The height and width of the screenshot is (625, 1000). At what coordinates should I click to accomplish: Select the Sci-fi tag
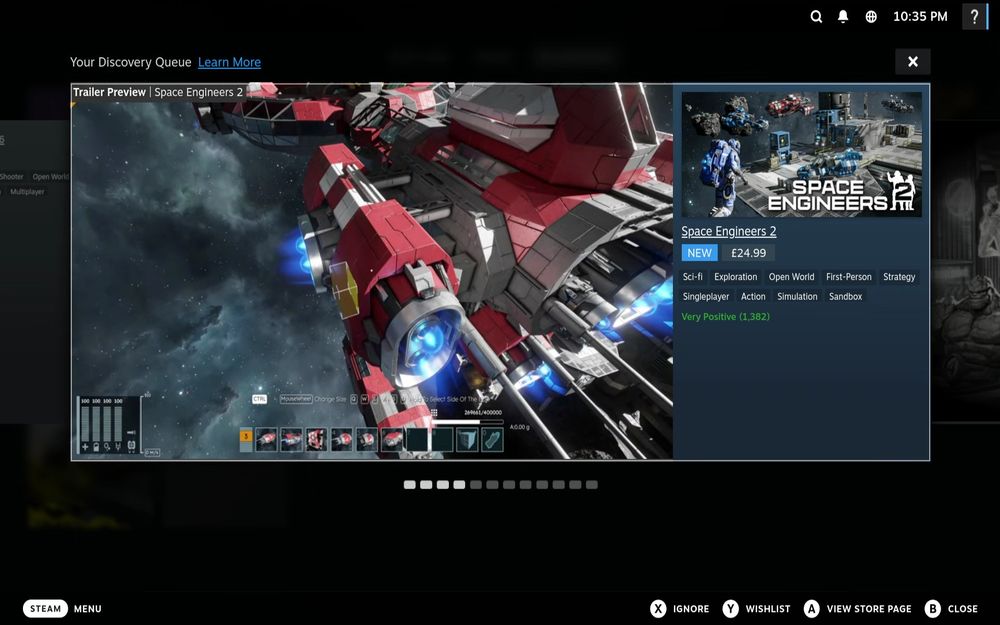pyautogui.click(x=693, y=277)
